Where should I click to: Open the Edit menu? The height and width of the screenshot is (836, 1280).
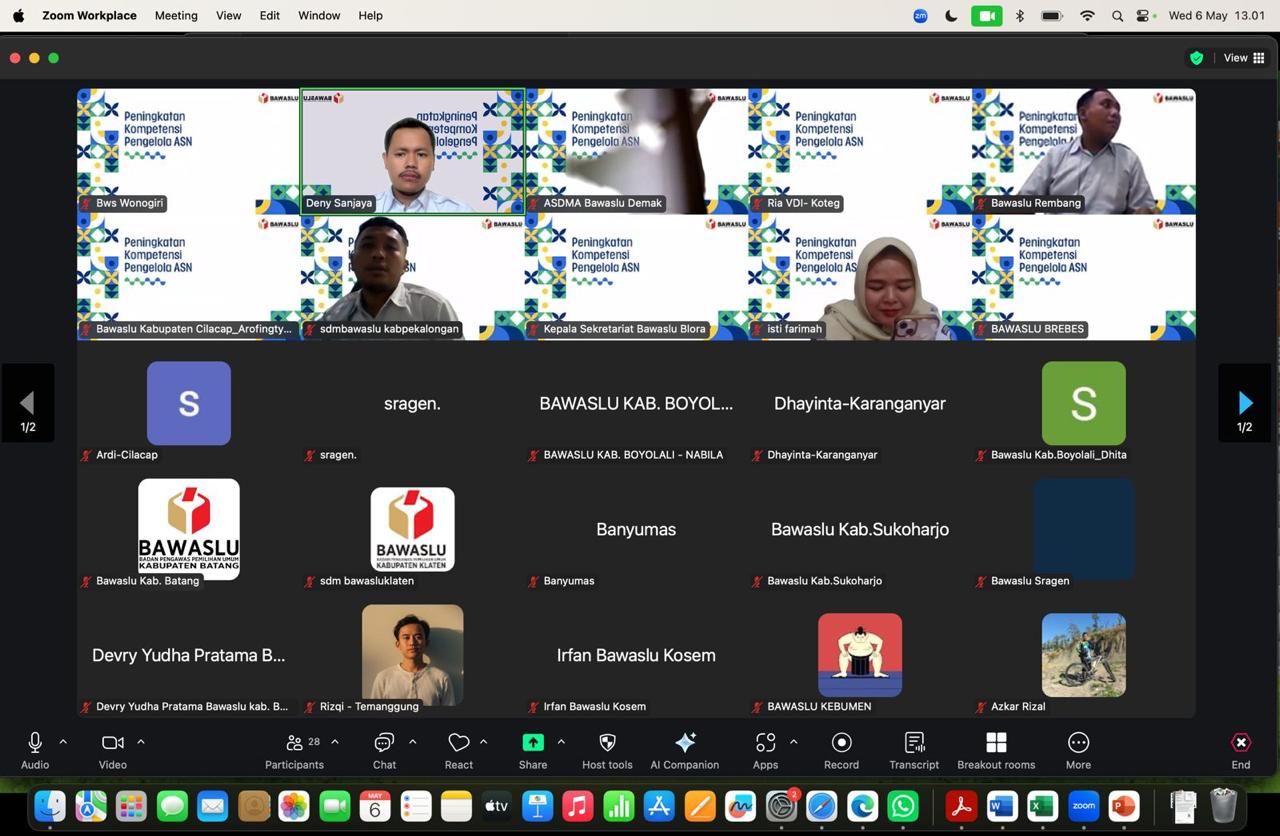[x=270, y=16]
